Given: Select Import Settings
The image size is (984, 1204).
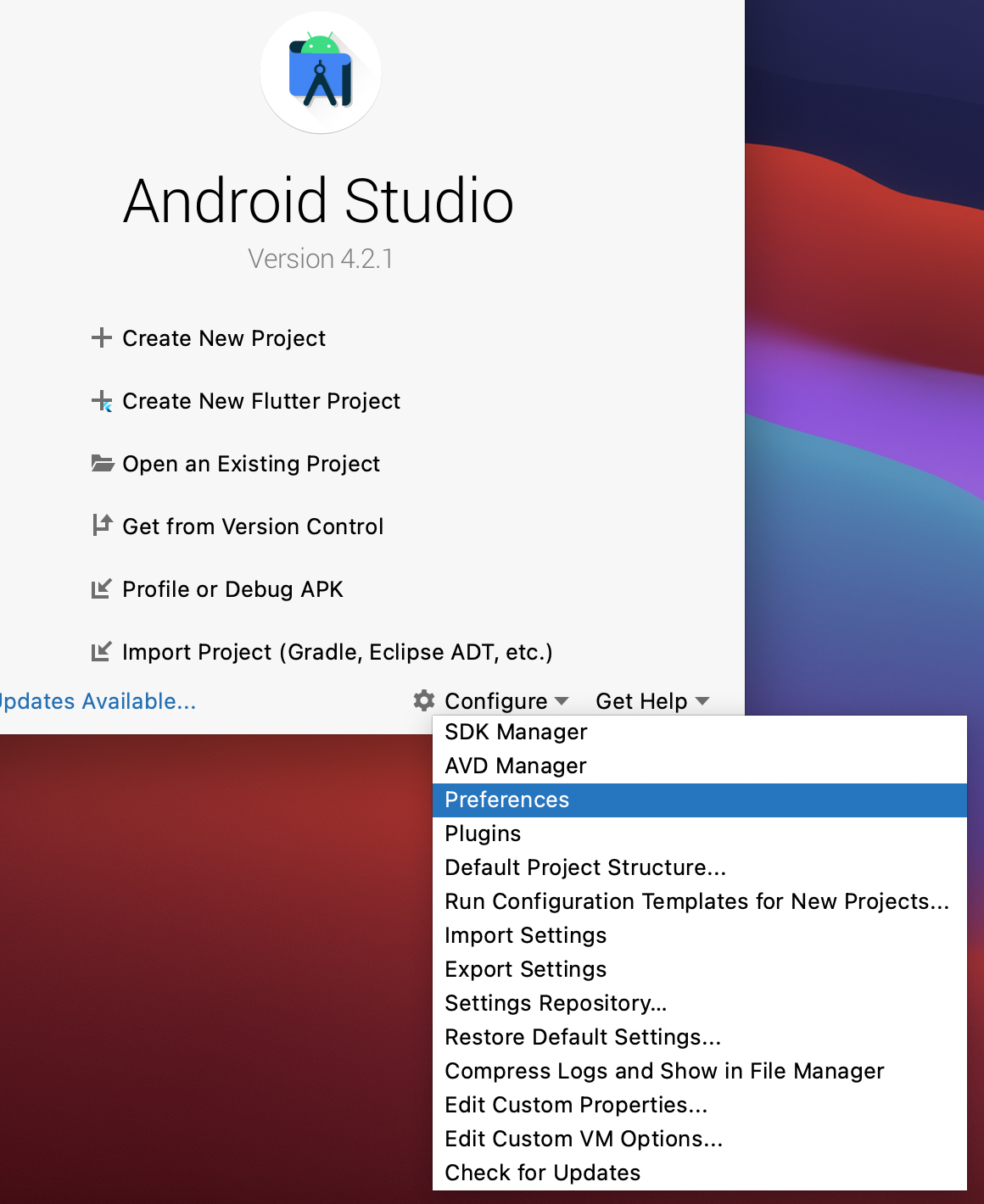Looking at the screenshot, I should 700,935.
